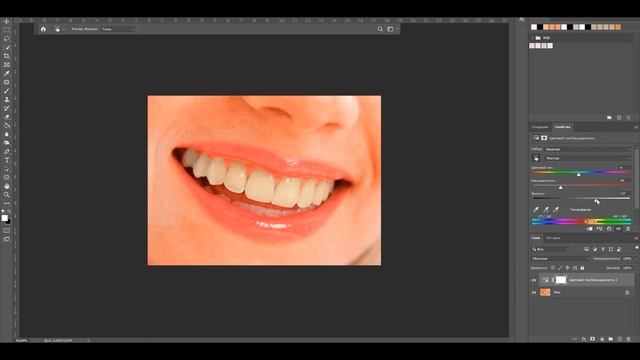Select the Eraser tool
This screenshot has width=640, height=360.
click(7, 117)
